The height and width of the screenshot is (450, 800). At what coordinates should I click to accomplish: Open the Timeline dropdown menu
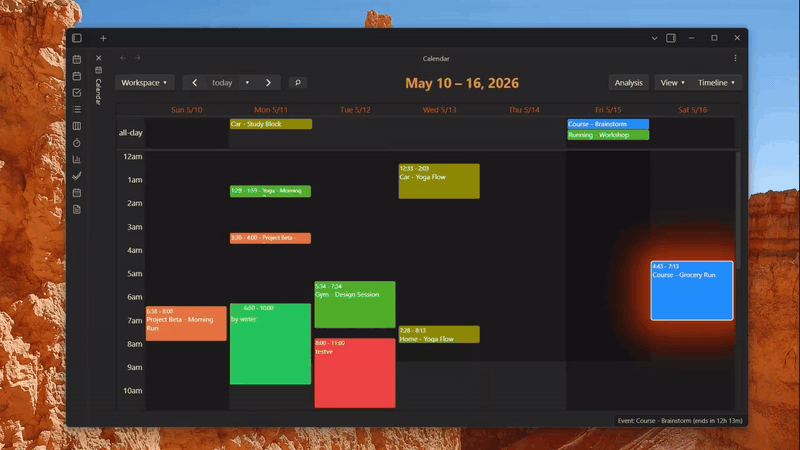(716, 83)
